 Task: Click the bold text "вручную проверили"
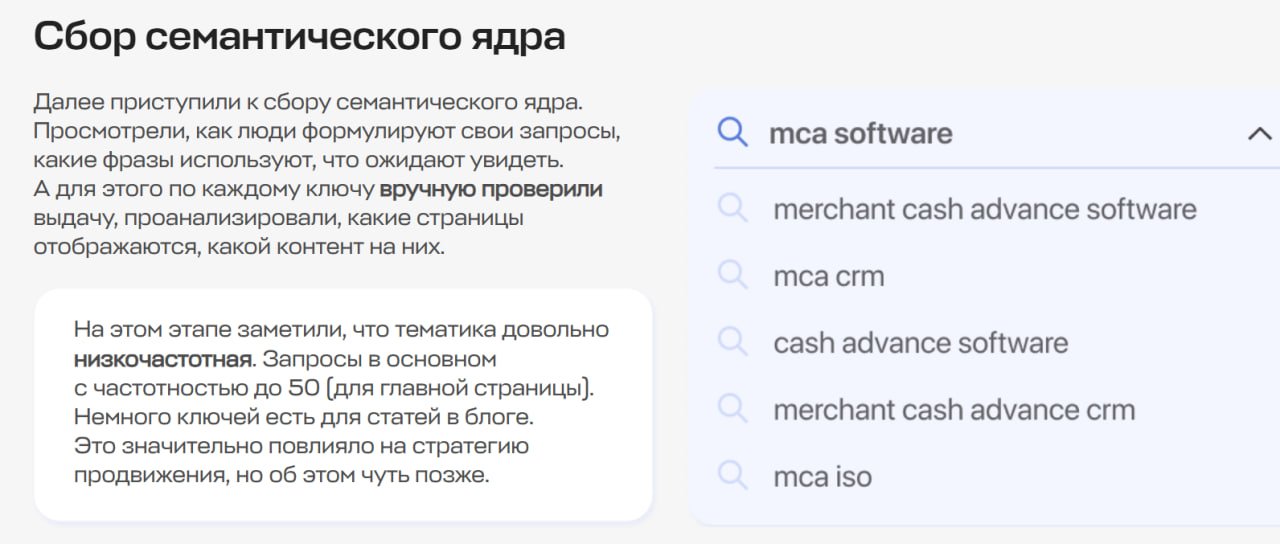click(x=490, y=189)
